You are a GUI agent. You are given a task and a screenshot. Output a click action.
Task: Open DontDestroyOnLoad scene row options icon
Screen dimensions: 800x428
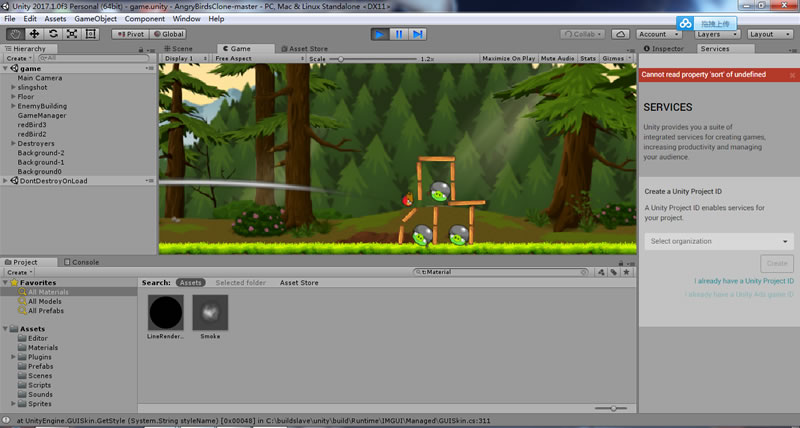(149, 181)
